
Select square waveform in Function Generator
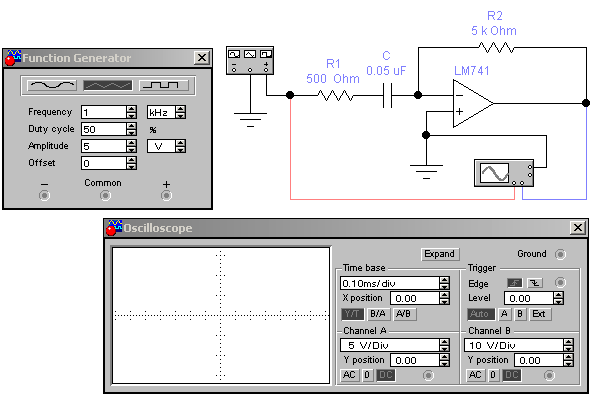(x=164, y=85)
